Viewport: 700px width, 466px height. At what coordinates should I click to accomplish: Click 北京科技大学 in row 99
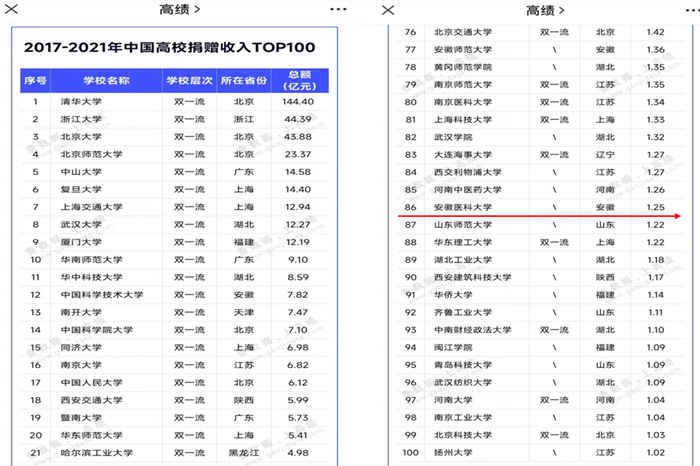click(x=463, y=435)
